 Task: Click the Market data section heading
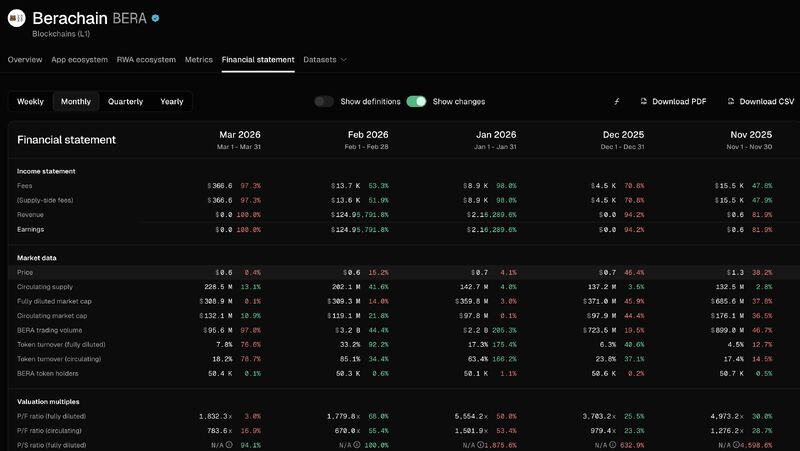[37, 258]
